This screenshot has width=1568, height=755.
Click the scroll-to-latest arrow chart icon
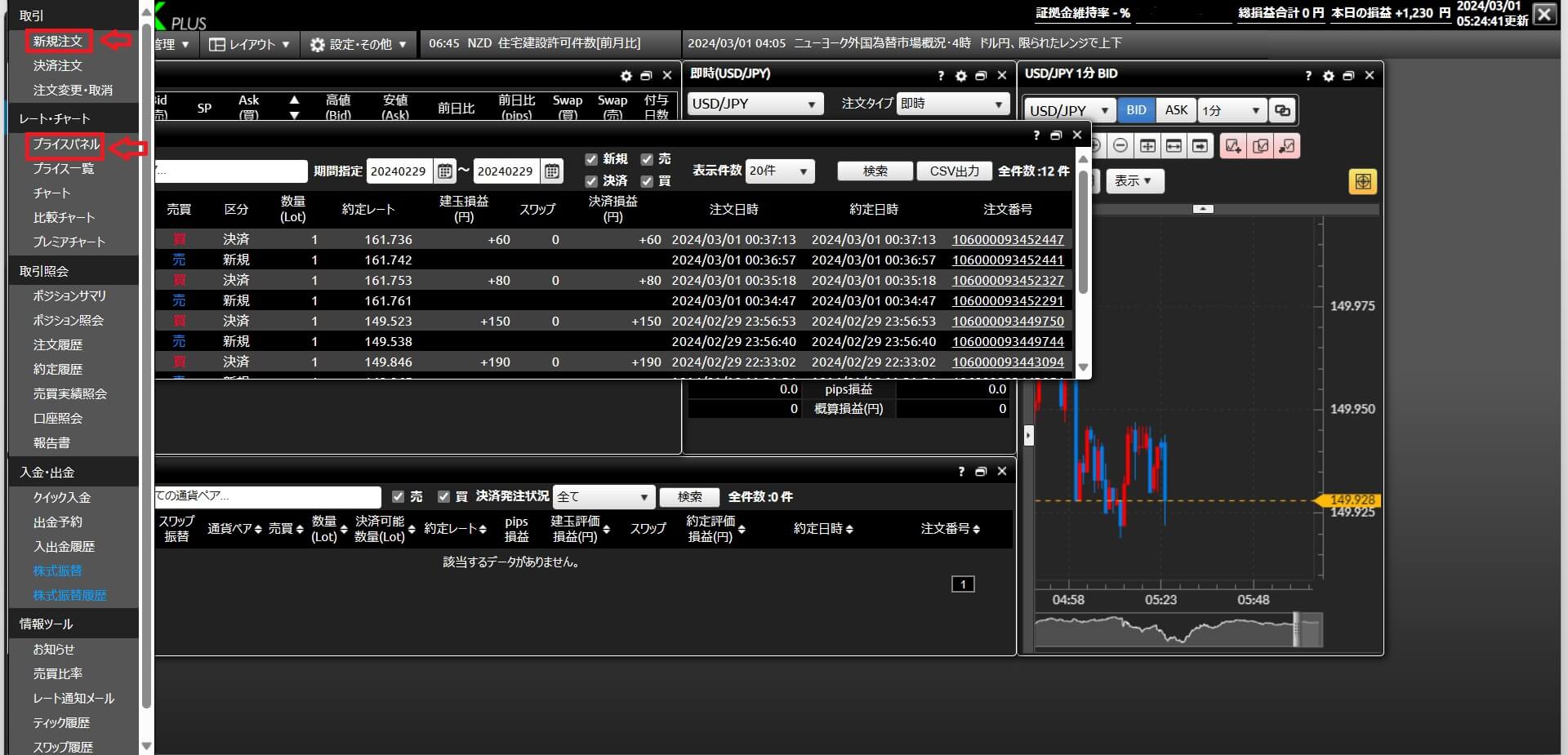(1200, 146)
